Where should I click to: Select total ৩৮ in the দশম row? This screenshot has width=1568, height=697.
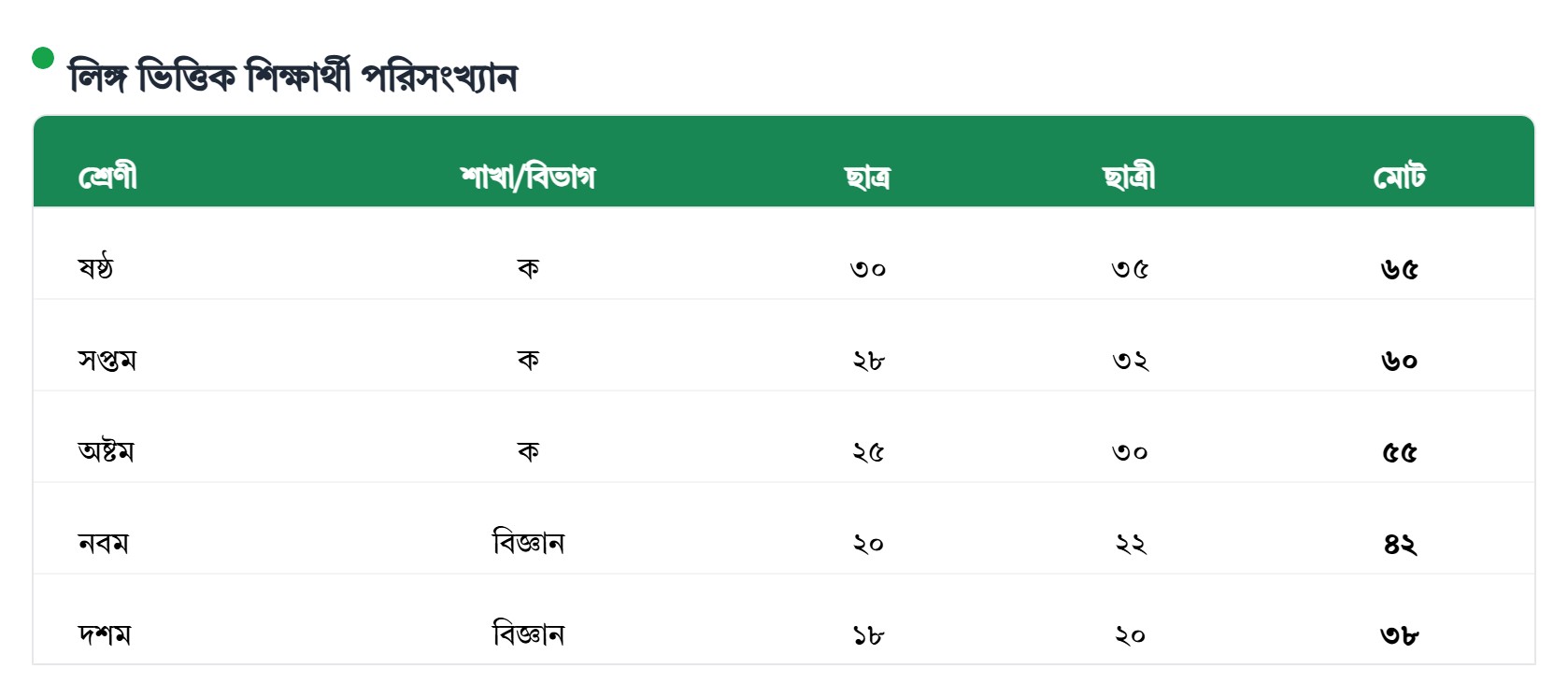[x=1399, y=635]
